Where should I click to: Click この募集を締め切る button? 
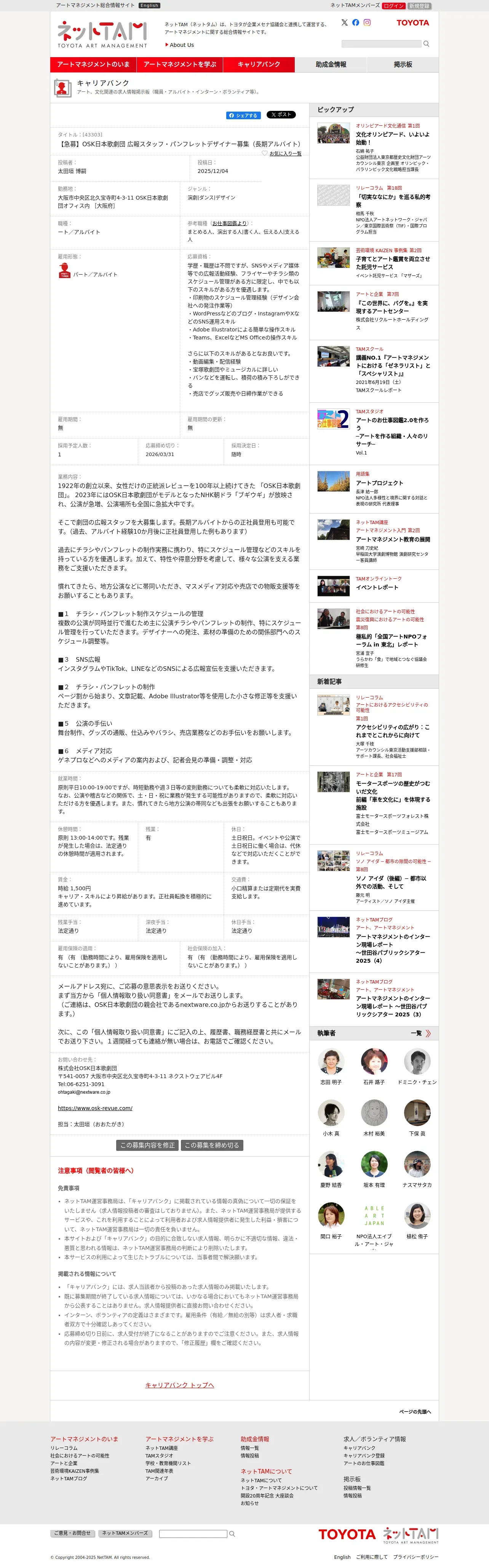coord(212,1145)
